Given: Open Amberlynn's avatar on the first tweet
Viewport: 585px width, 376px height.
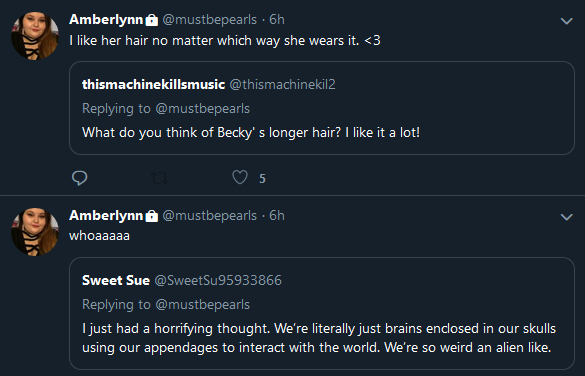Looking at the screenshot, I should point(35,35).
